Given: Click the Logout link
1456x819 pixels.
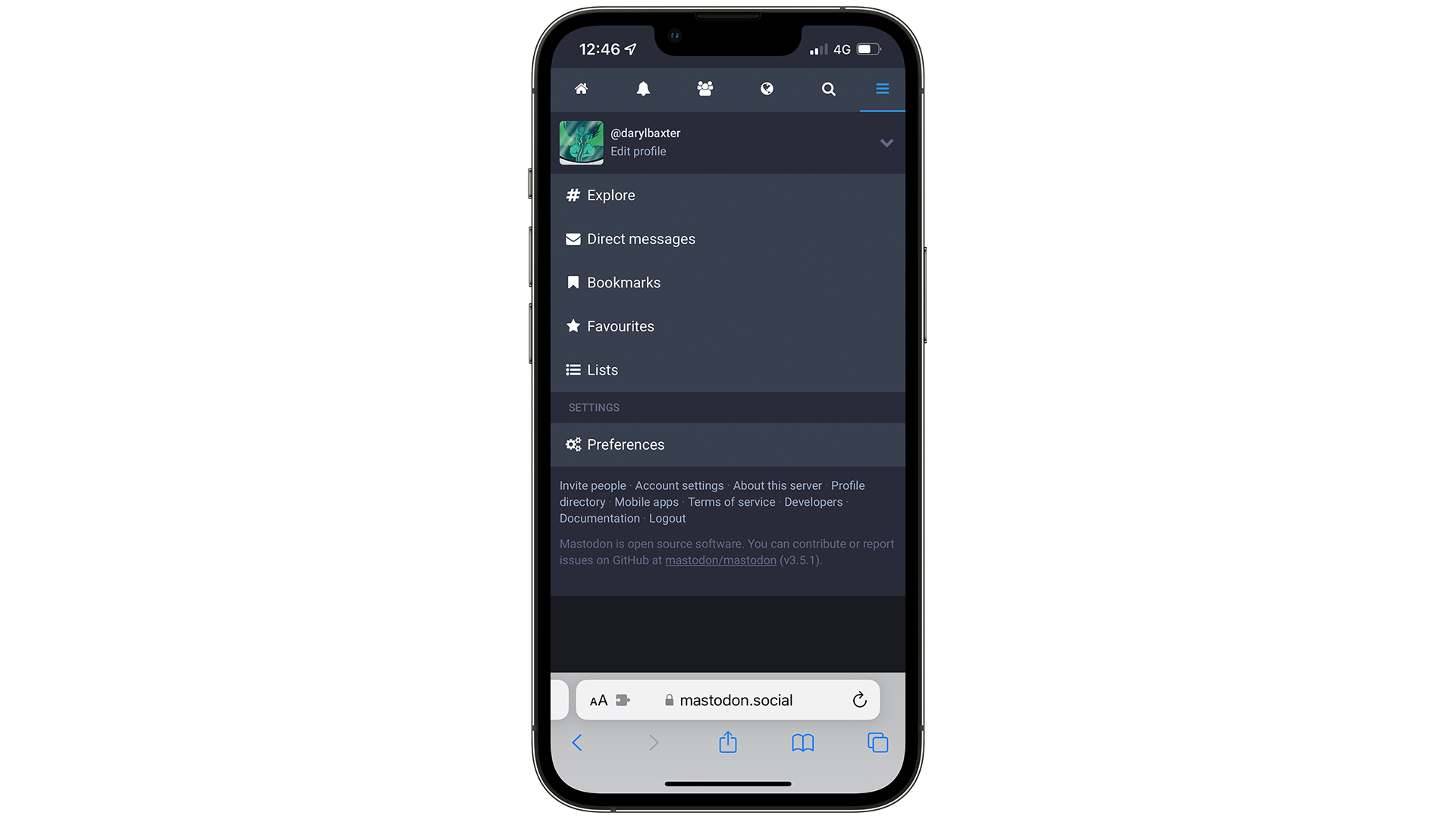Looking at the screenshot, I should tap(667, 518).
